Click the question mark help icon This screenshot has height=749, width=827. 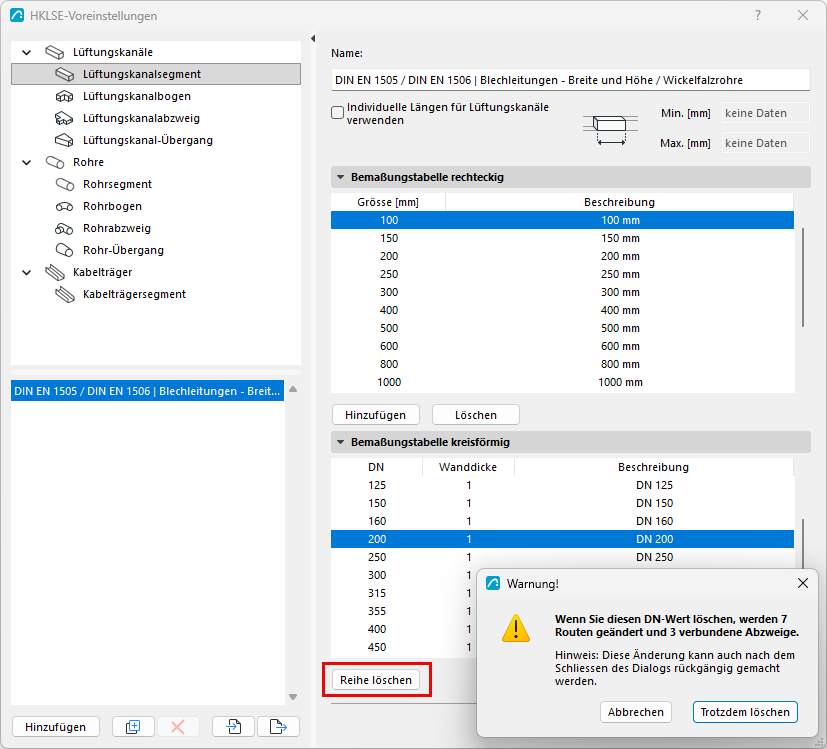tap(758, 15)
